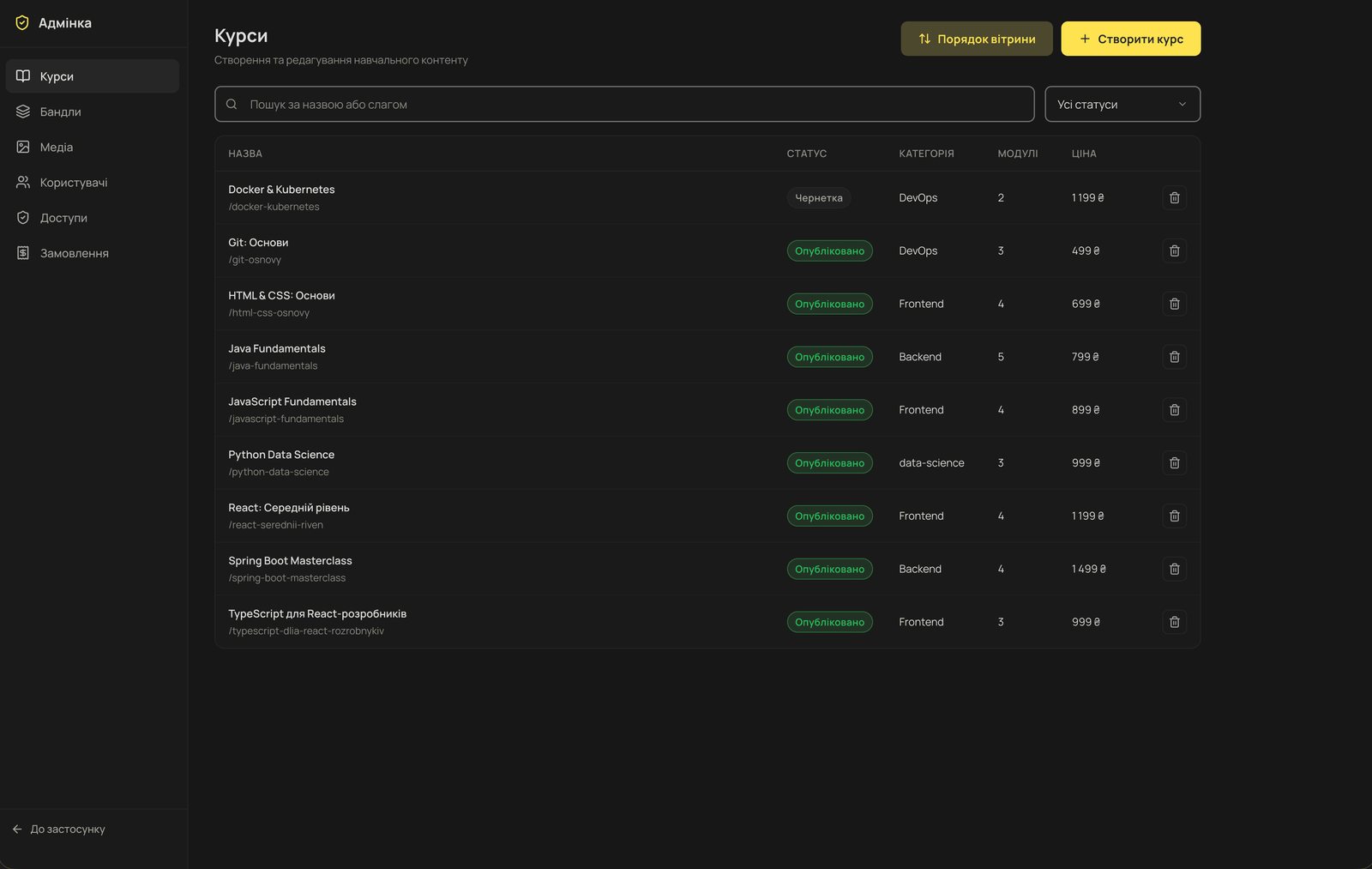The width and height of the screenshot is (1372, 869).
Task: Click Порядок вітрини button
Action: point(977,39)
